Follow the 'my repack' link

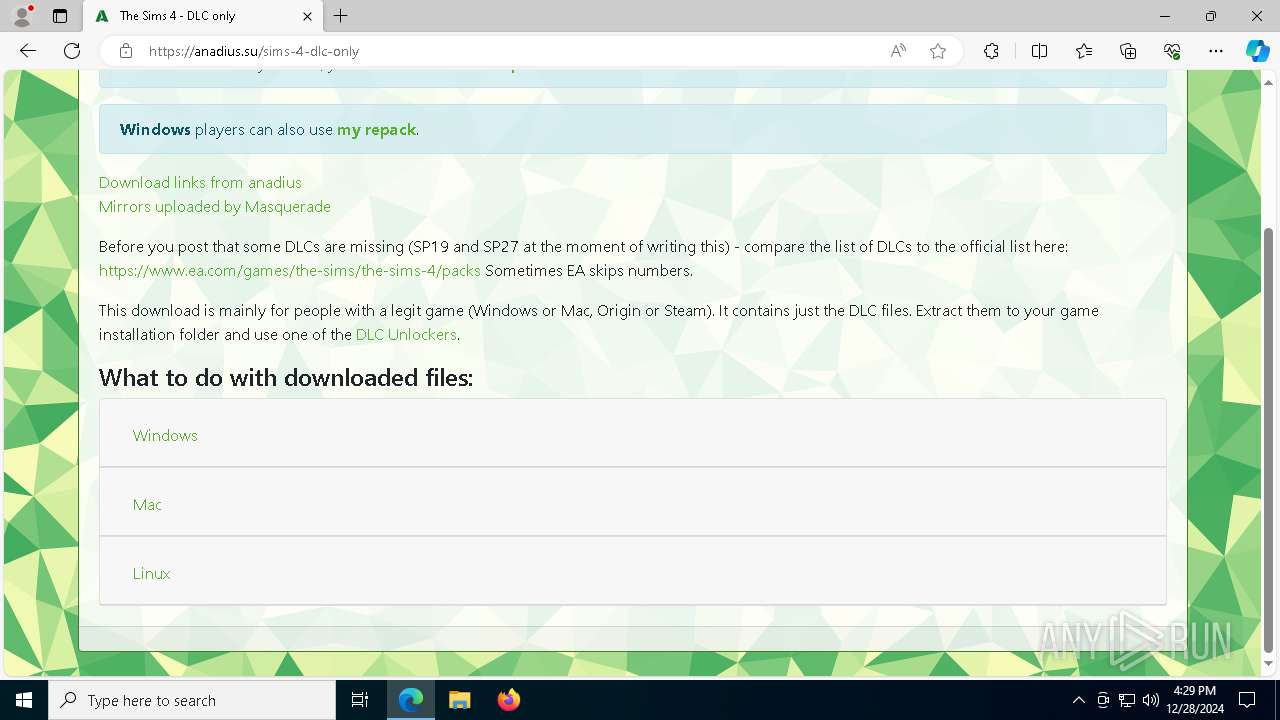coord(376,129)
